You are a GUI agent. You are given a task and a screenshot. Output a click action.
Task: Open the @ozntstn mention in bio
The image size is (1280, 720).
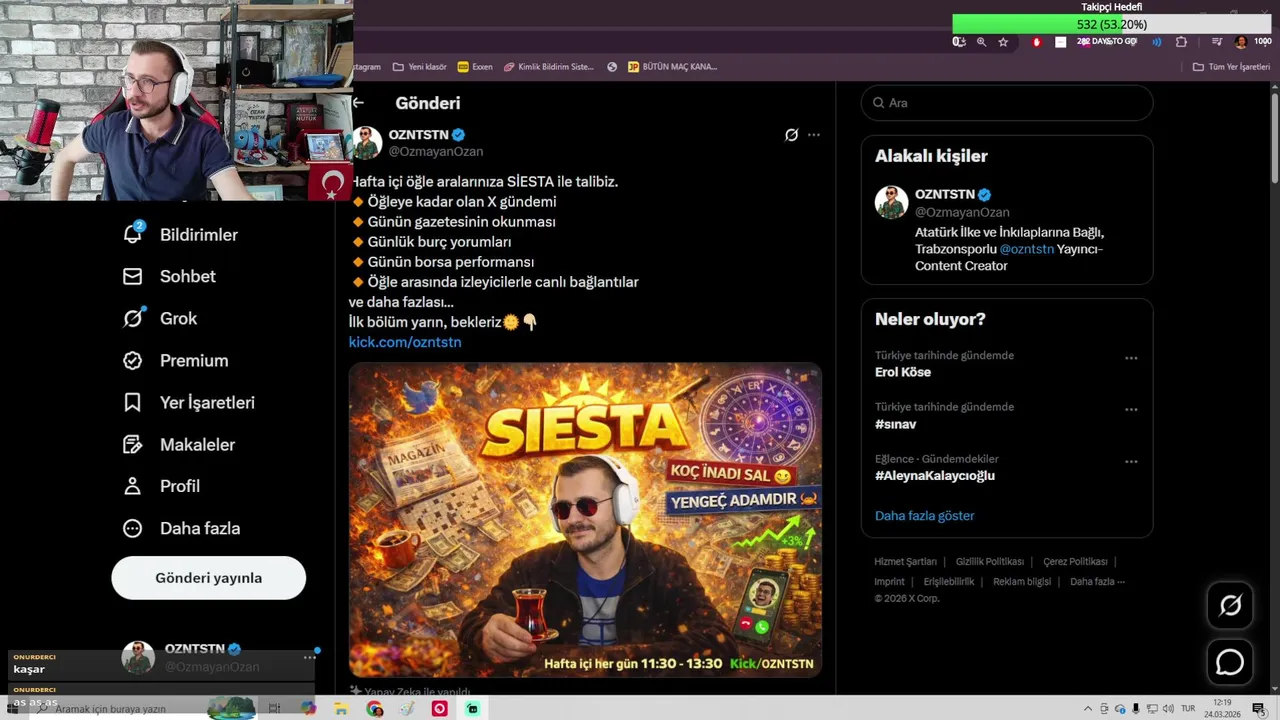pyautogui.click(x=1027, y=249)
